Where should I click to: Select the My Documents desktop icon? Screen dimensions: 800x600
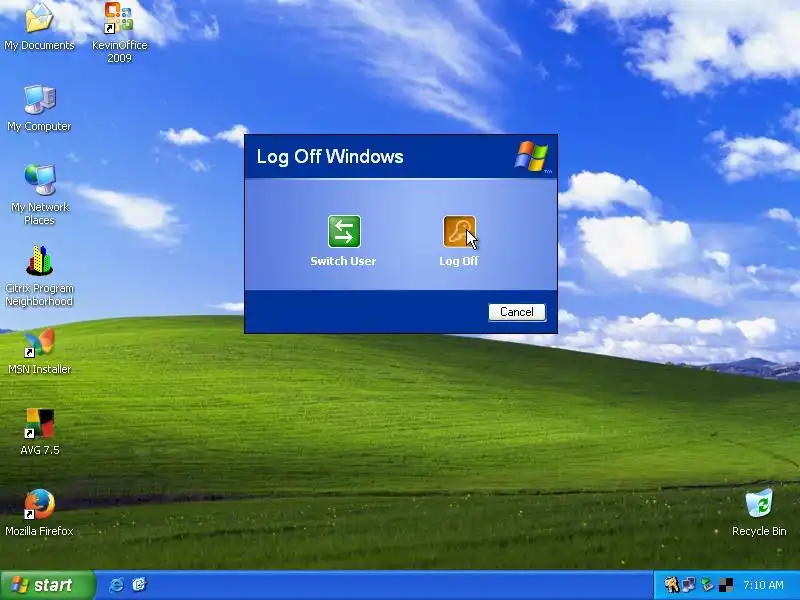click(39, 17)
